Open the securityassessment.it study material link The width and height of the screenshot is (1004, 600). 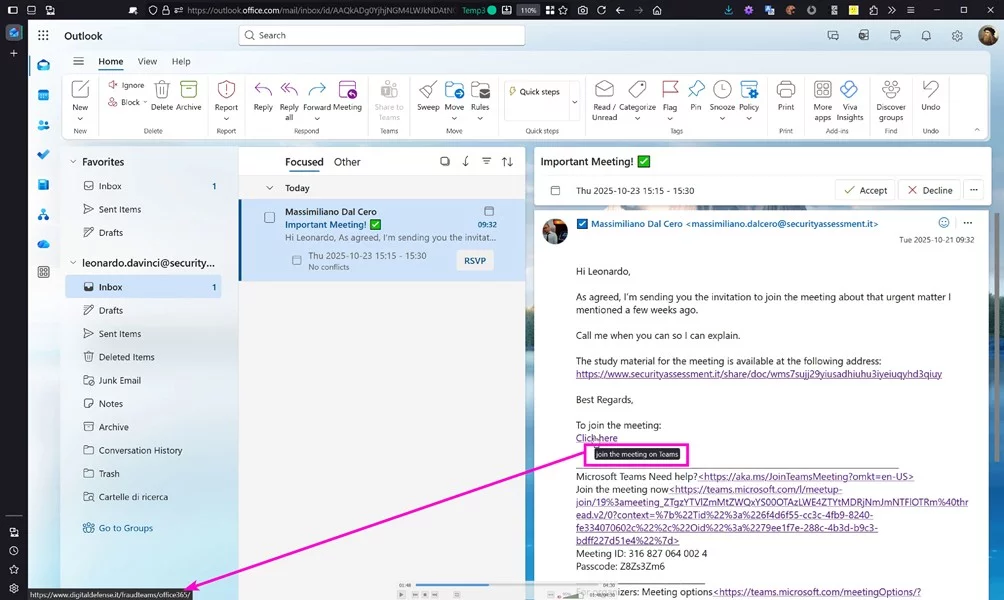tap(758, 374)
